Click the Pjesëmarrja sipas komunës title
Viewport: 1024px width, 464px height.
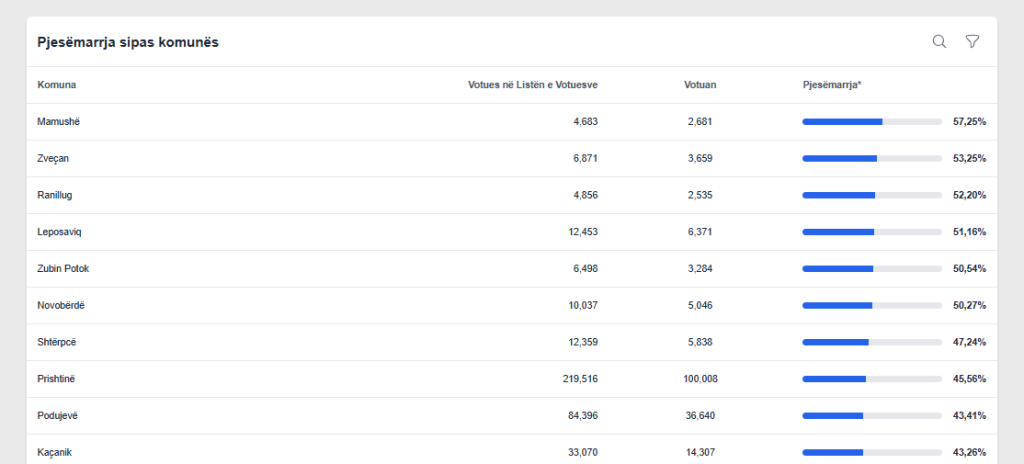128,42
